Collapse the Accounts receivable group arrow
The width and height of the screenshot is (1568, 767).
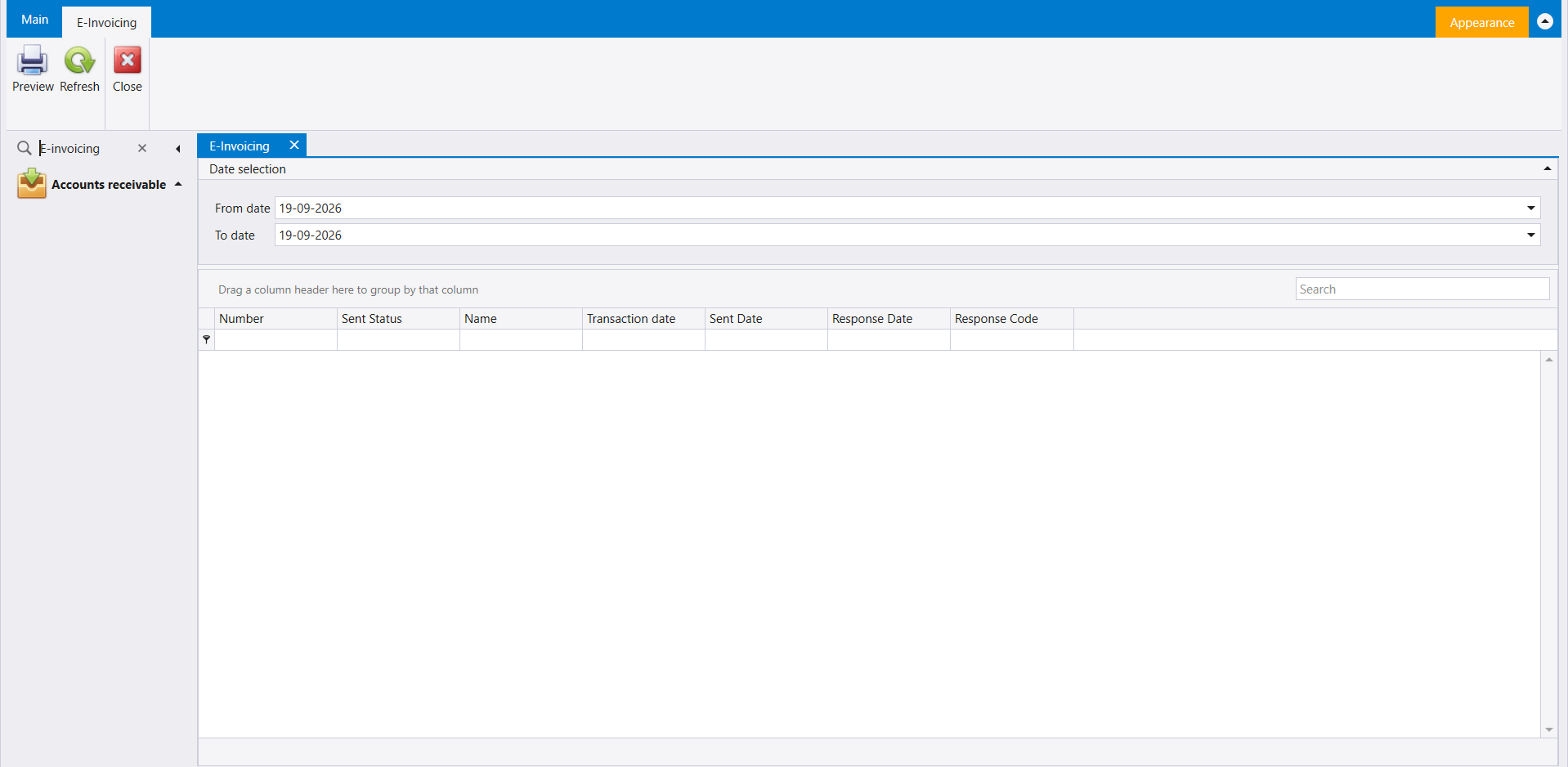[178, 184]
